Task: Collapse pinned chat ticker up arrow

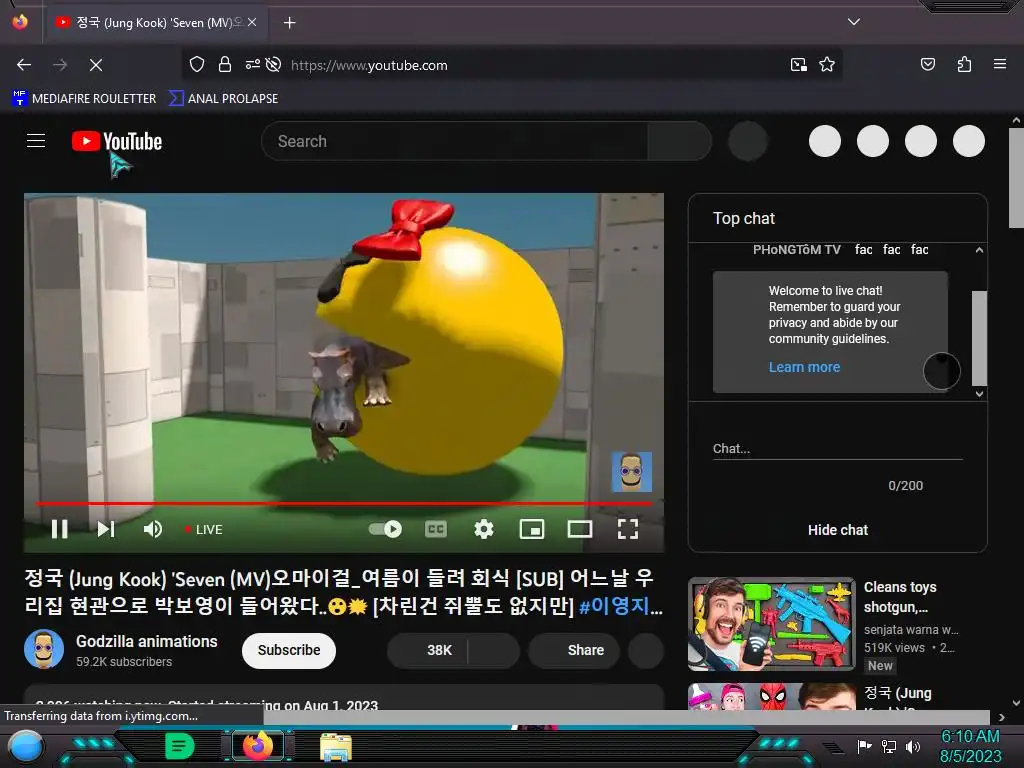Action: pos(979,250)
